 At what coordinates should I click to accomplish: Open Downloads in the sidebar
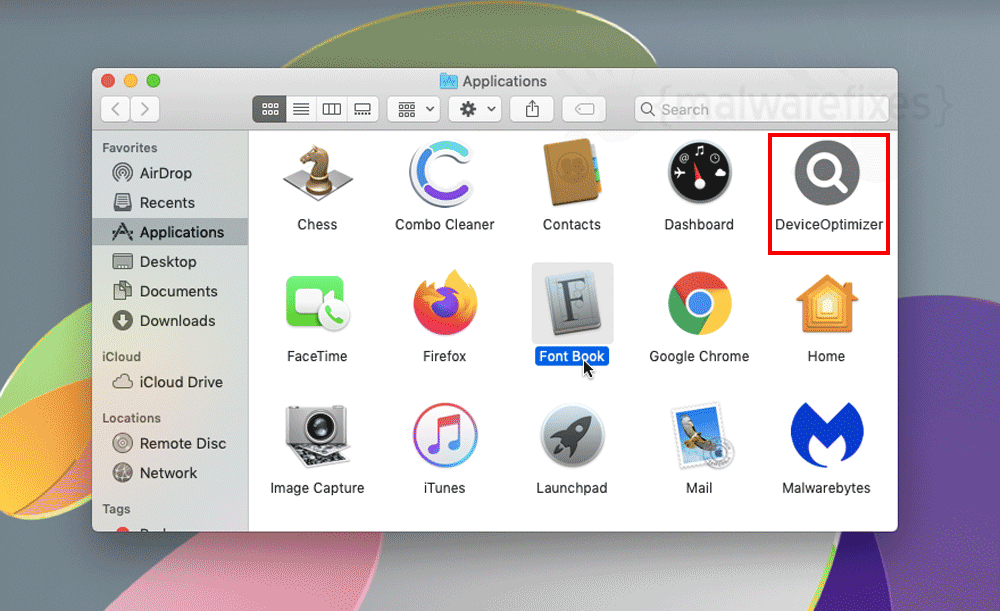170,320
